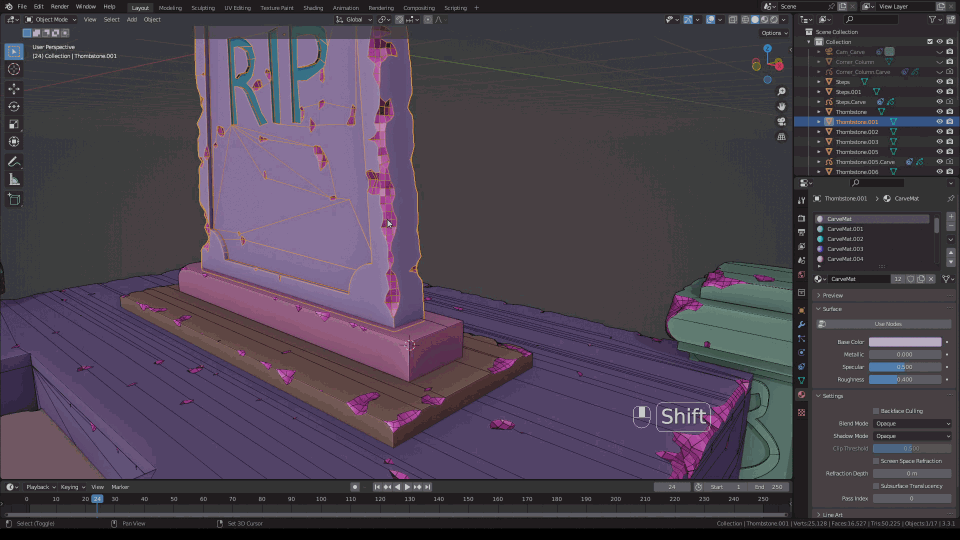Select the Annotate tool
This screenshot has width=960, height=540.
14,161
